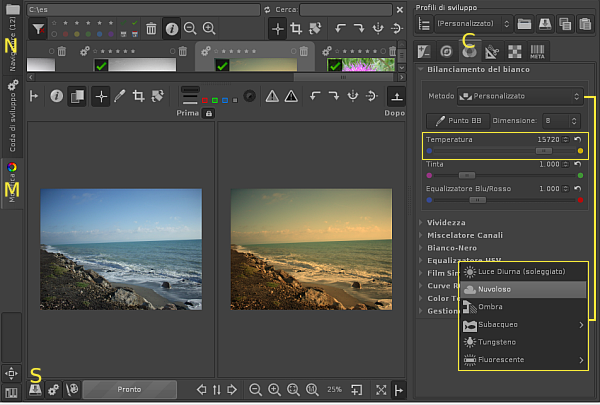600x405 pixels.
Task: Expand the Miscelatore Canali panel
Action: tap(466, 235)
